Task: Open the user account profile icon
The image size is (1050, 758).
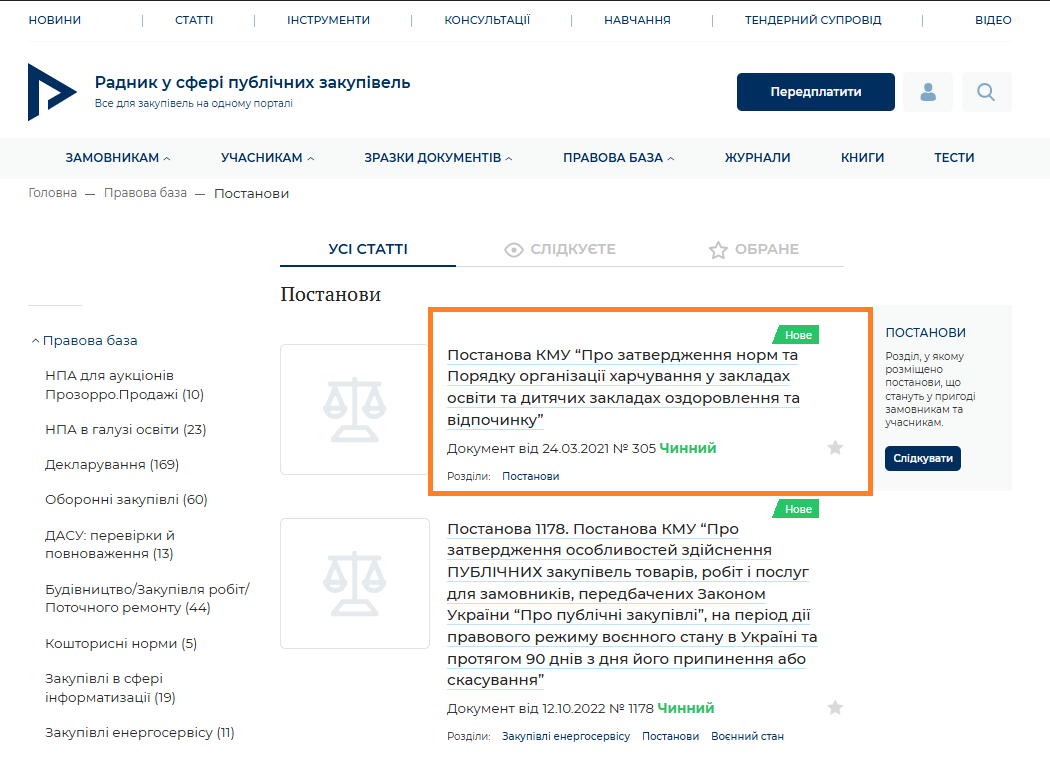Action: [927, 92]
